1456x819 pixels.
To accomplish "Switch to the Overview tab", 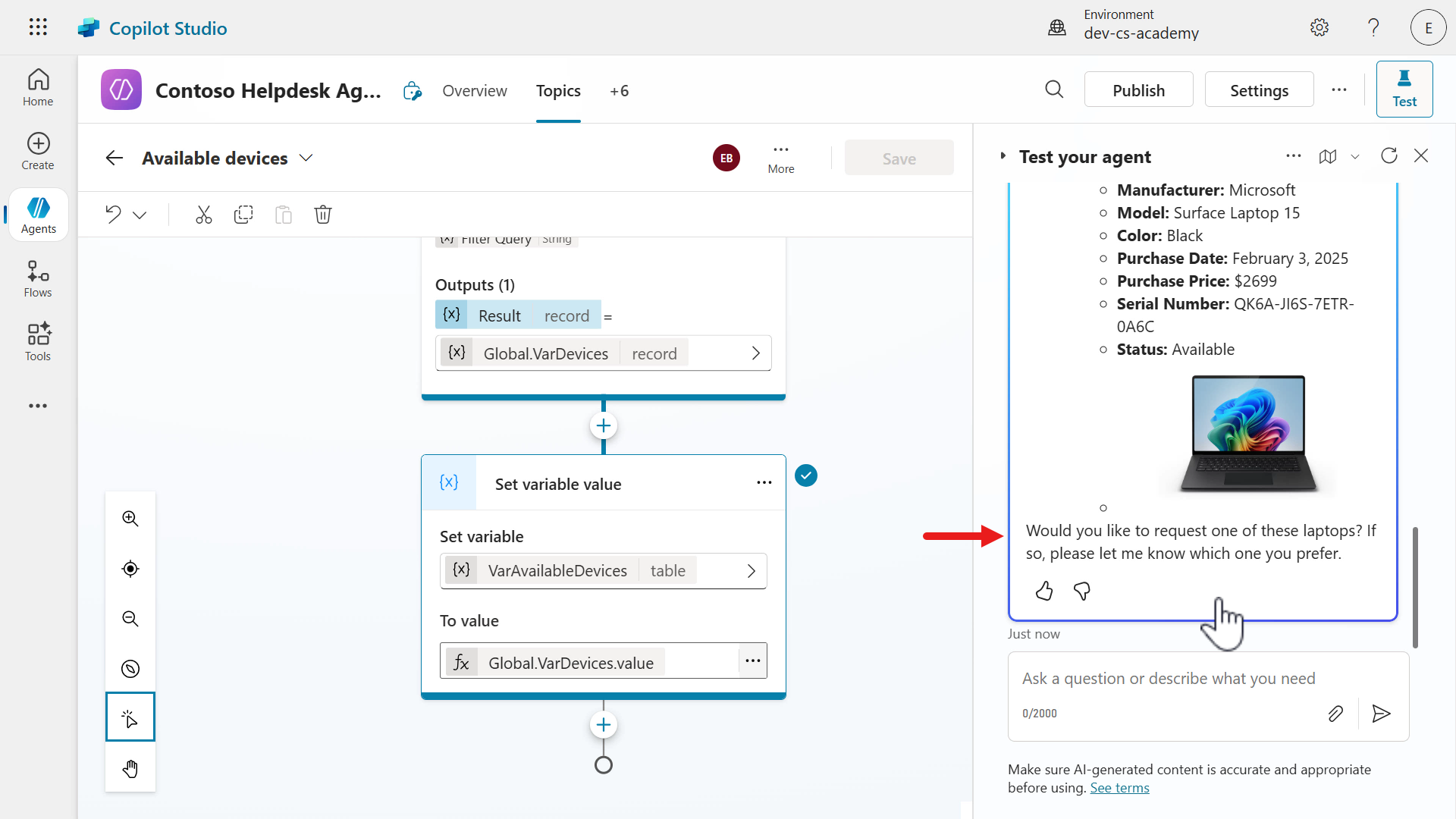I will [x=475, y=91].
